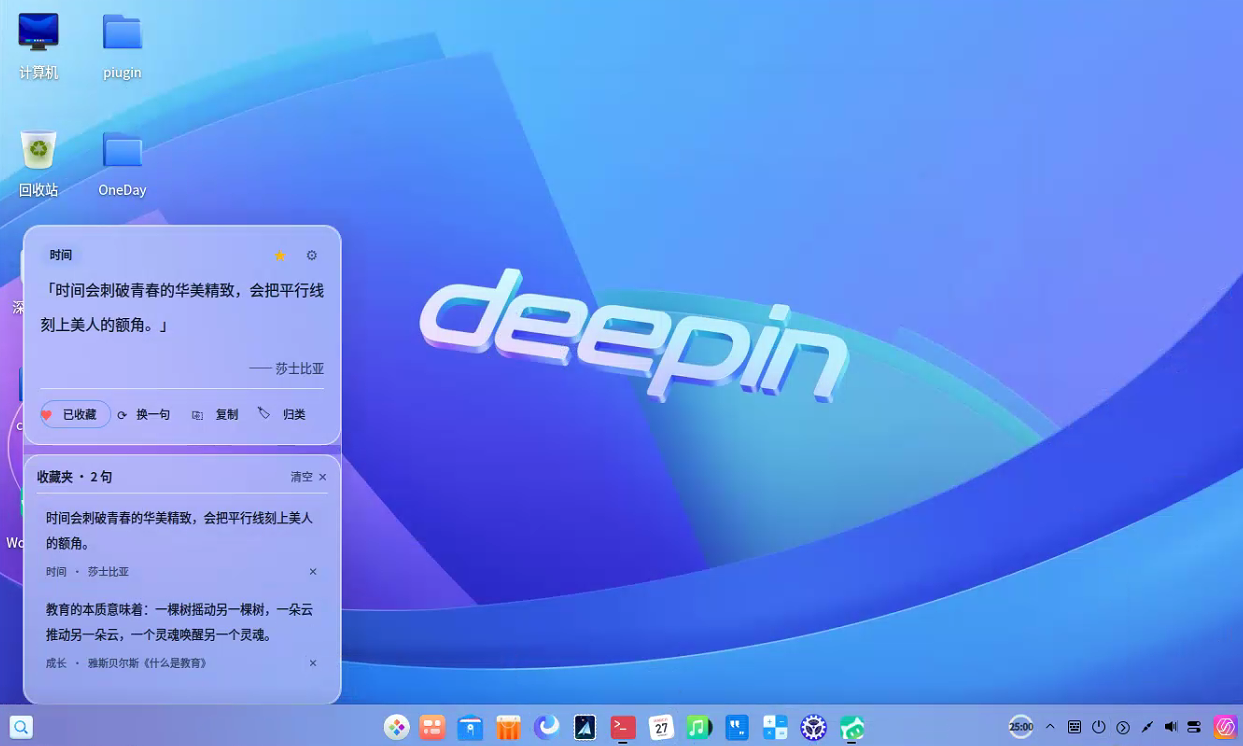Open the red terminal dock icon
This screenshot has height=746, width=1243.
tap(623, 727)
